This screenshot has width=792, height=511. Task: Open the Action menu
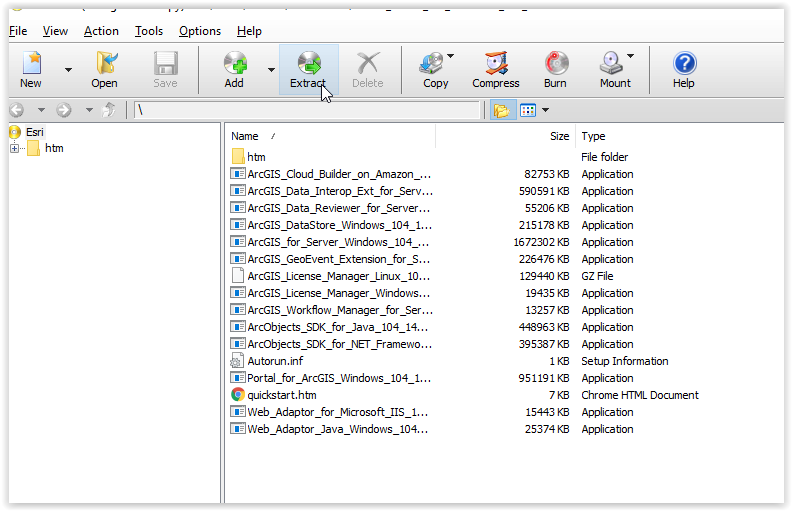tap(101, 31)
